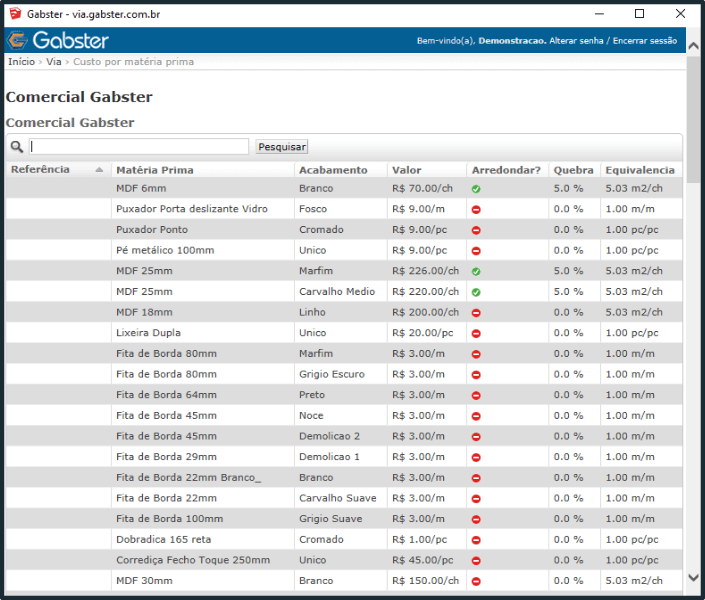Go to Início breadcrumb link
This screenshot has height=600, width=705.
21,62
